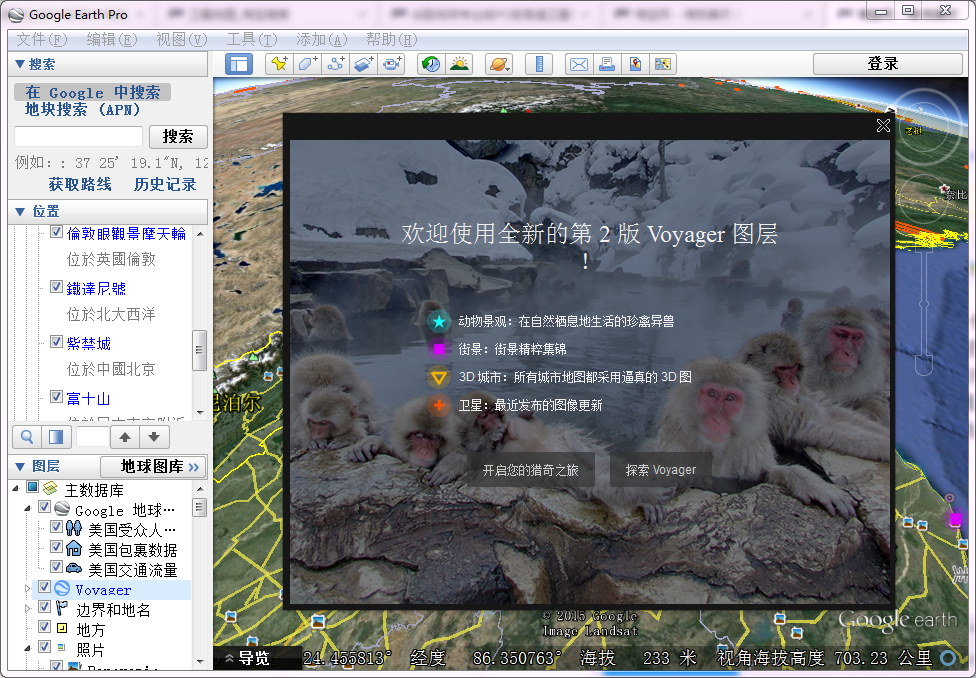Show sunlight across the landscape icon
976x678 pixels.
(459, 64)
